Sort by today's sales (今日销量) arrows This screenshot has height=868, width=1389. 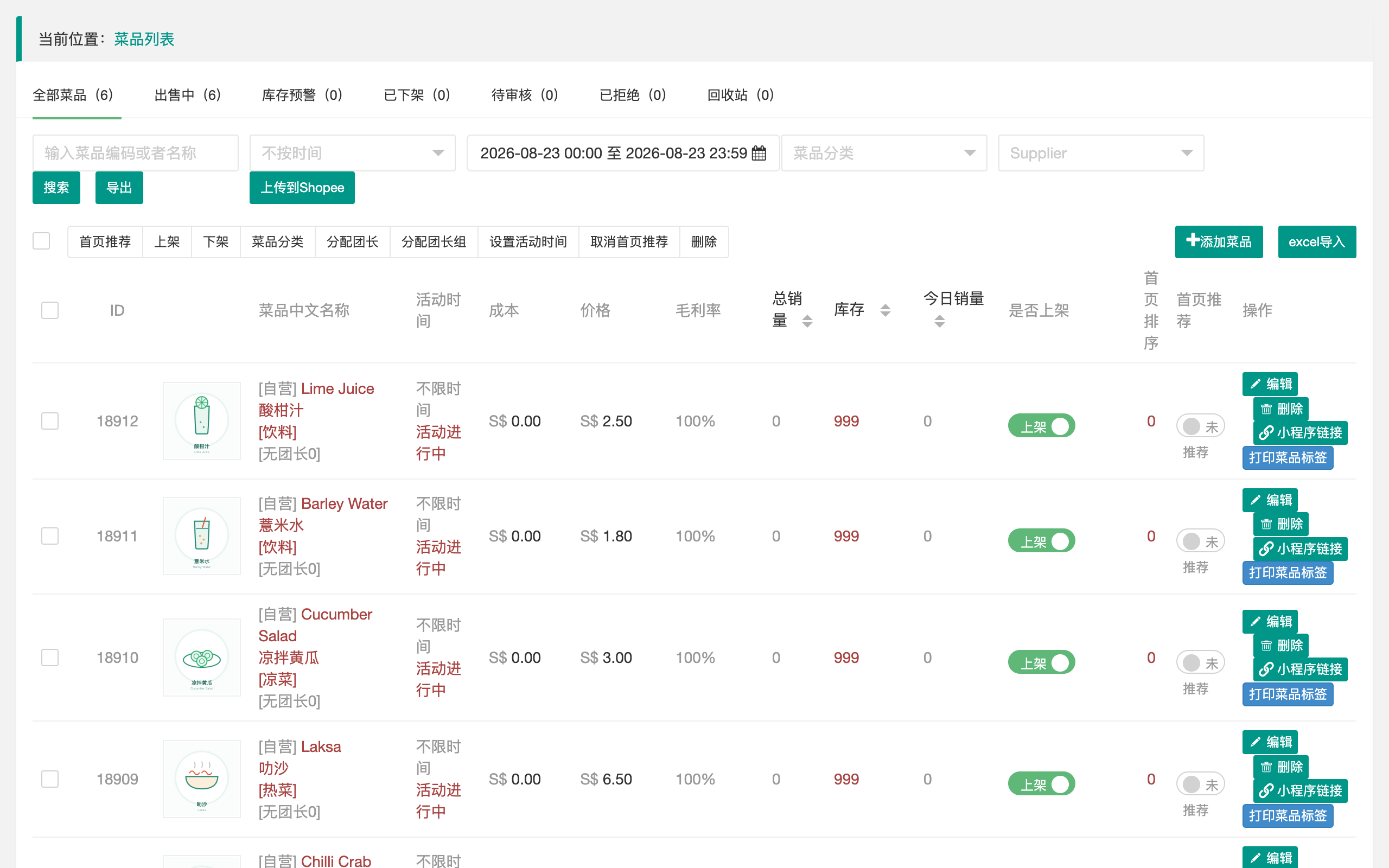(x=939, y=321)
